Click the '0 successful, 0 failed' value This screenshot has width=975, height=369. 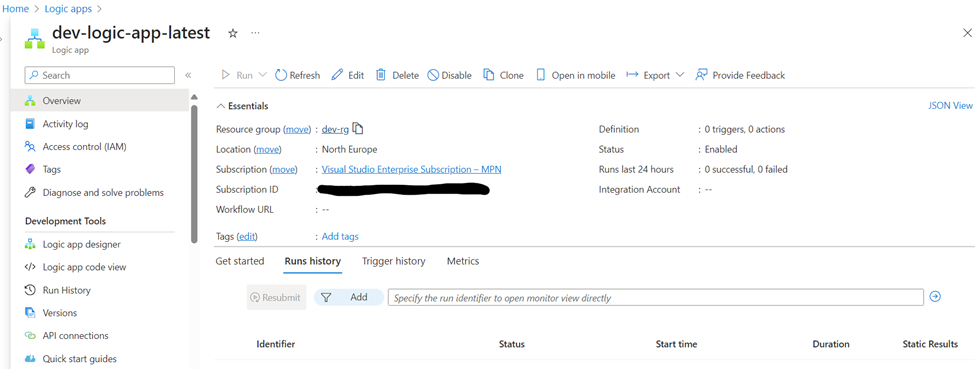[747, 169]
